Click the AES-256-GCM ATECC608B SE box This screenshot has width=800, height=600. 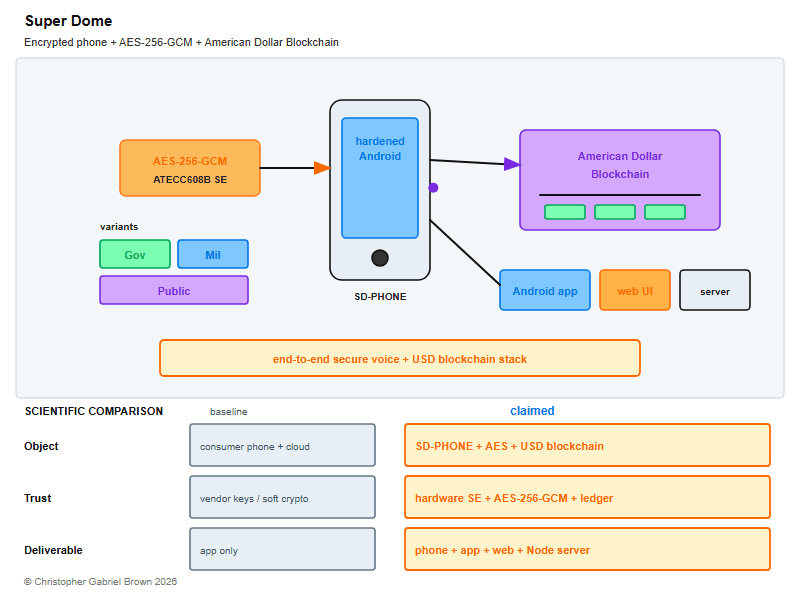coord(190,168)
